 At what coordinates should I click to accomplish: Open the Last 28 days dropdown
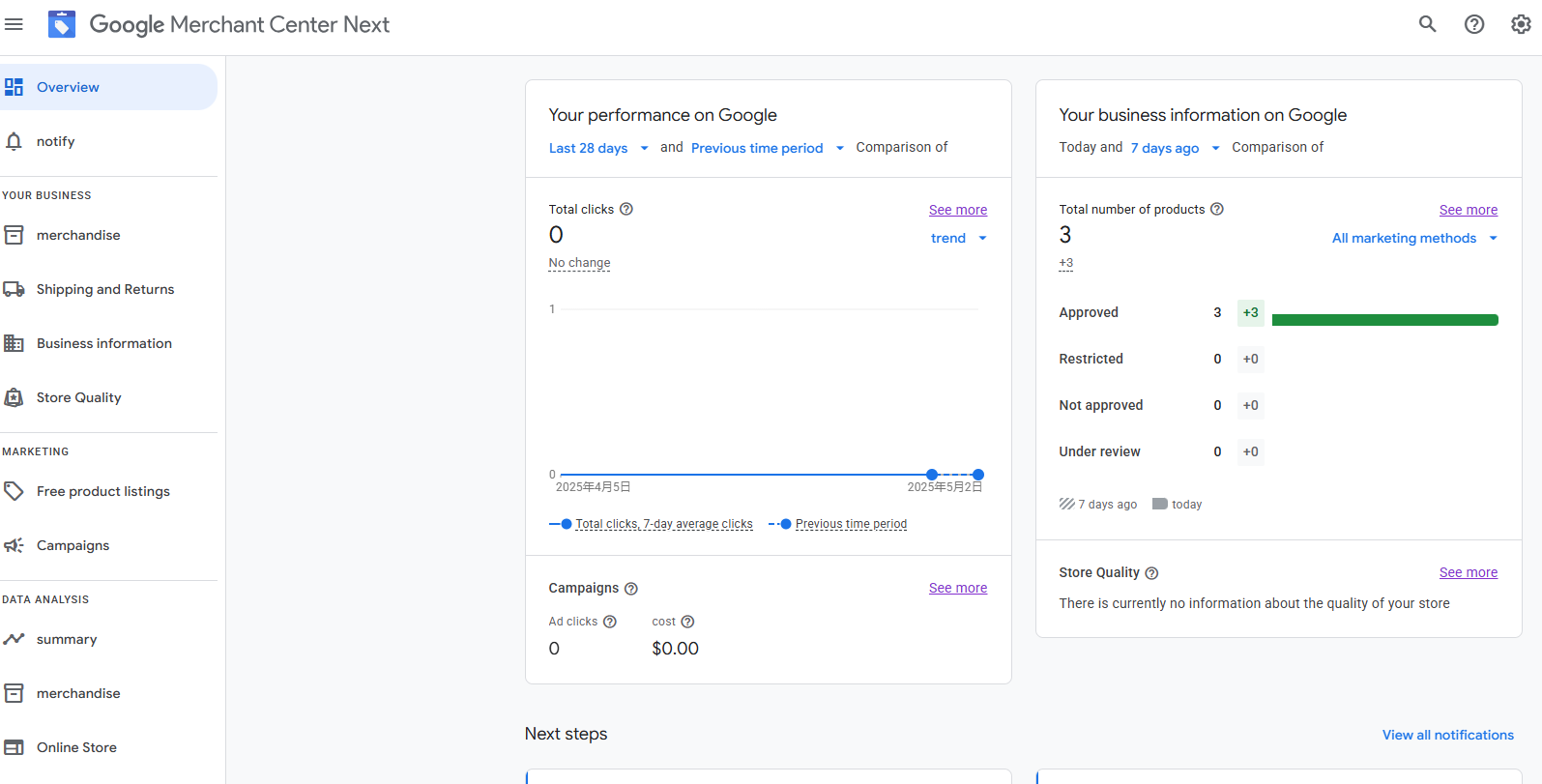click(598, 148)
